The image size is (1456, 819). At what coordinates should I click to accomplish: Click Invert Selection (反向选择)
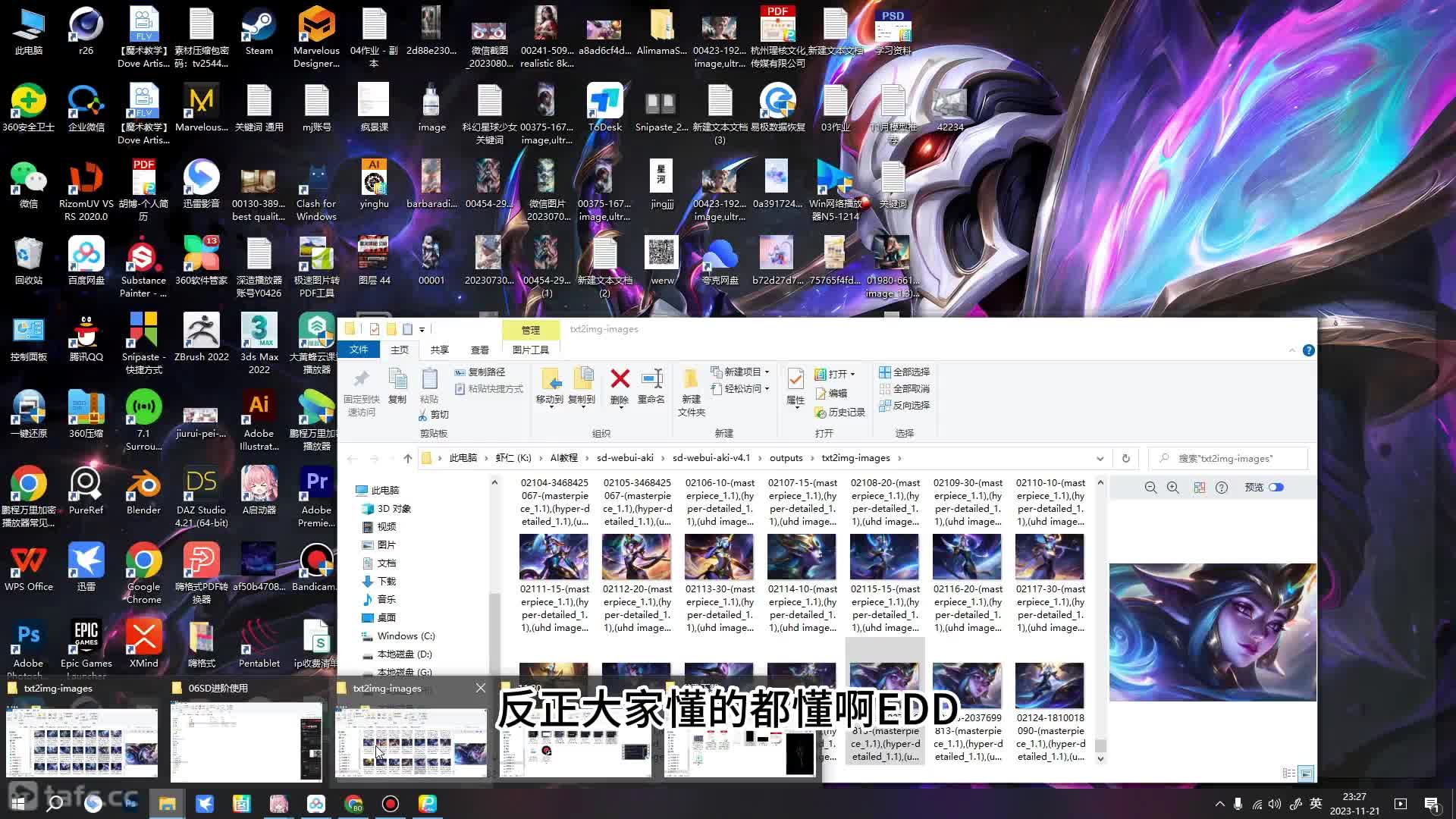pos(905,406)
